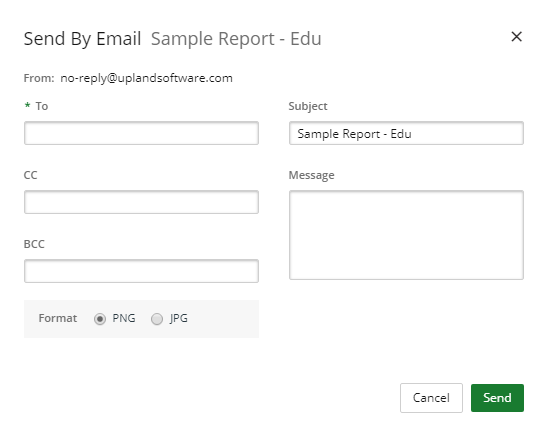The image size is (550, 438).
Task: Select the JPG format radio button
Action: tap(157, 319)
